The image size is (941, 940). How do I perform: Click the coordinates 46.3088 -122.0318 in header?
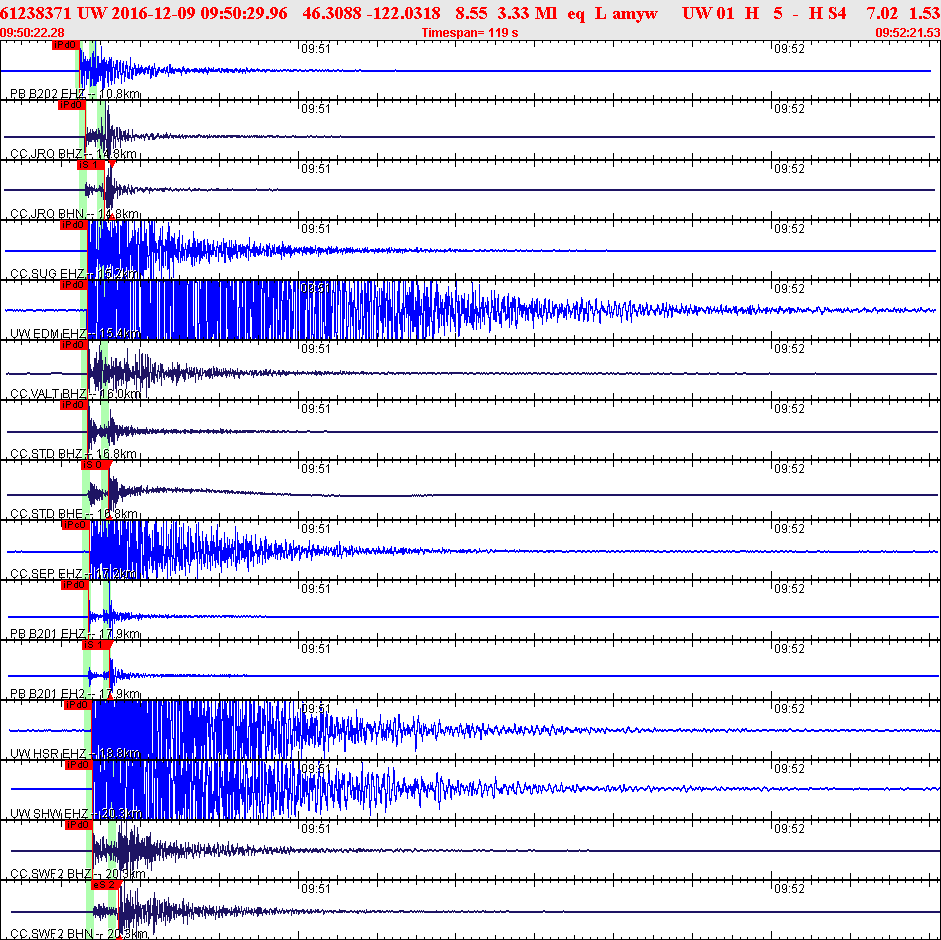[x=371, y=13]
